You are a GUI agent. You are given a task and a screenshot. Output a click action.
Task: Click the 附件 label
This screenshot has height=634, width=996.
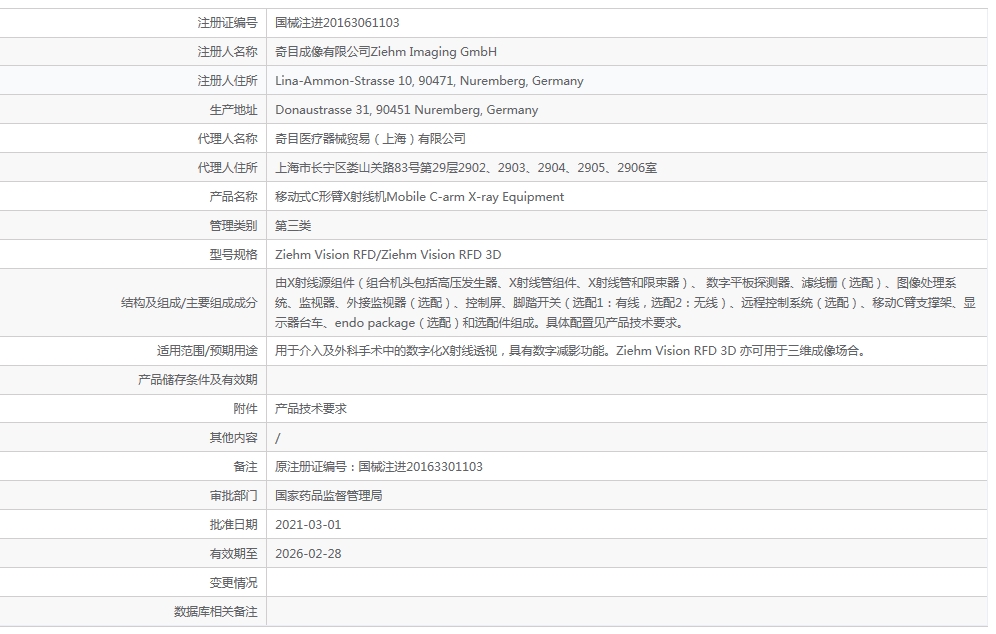pos(245,409)
